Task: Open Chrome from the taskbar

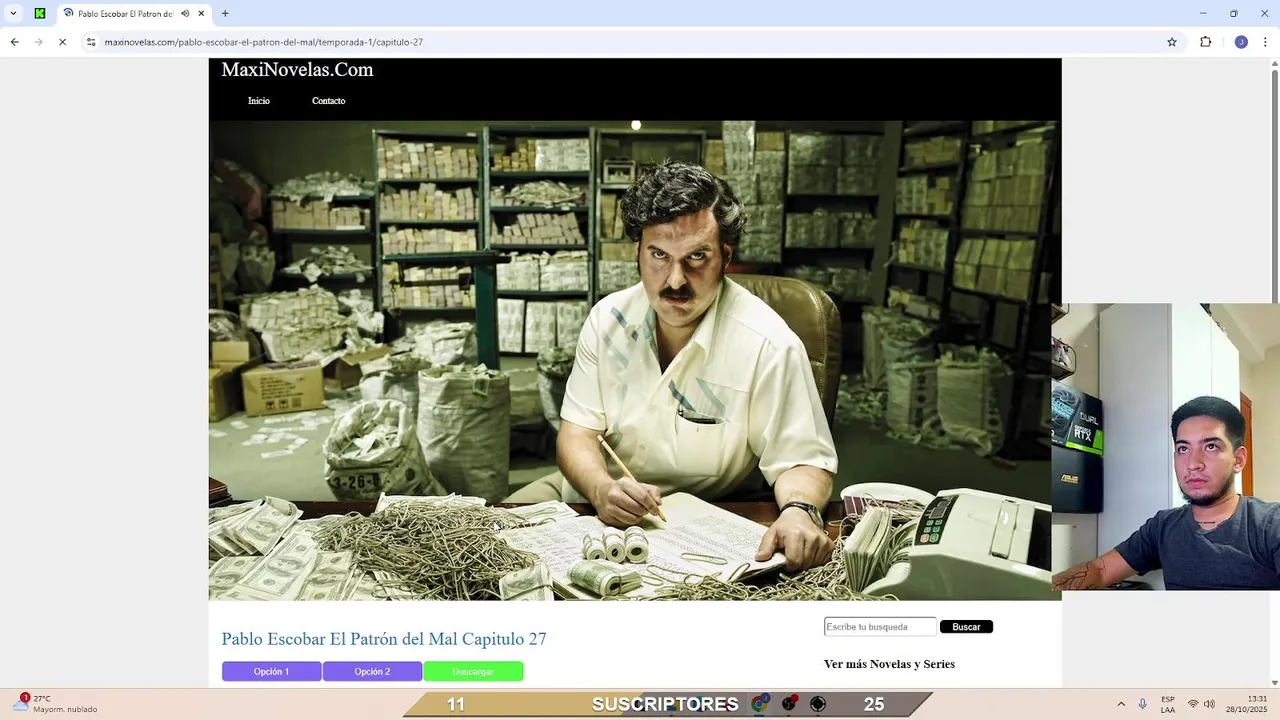Action: (x=760, y=704)
